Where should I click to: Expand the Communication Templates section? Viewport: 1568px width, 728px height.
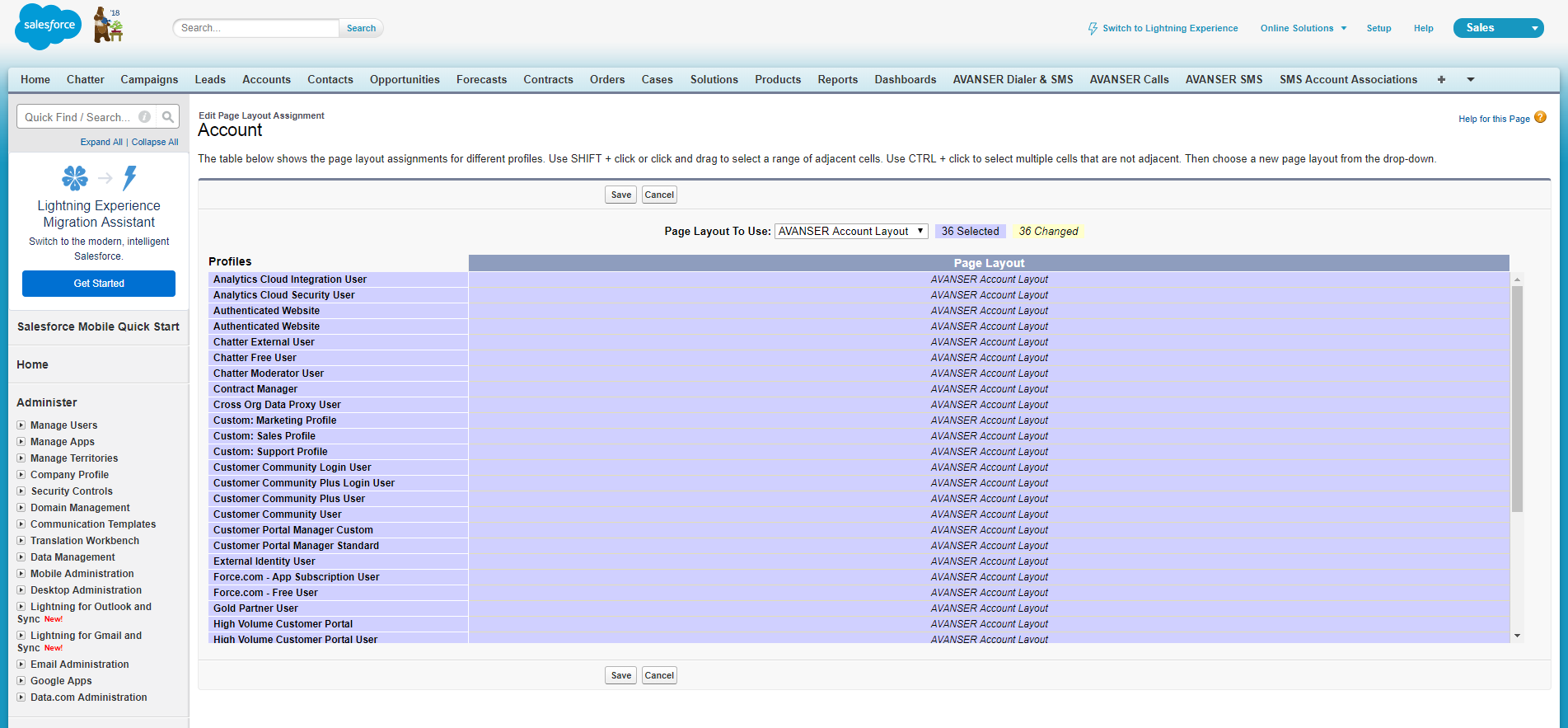click(x=21, y=524)
